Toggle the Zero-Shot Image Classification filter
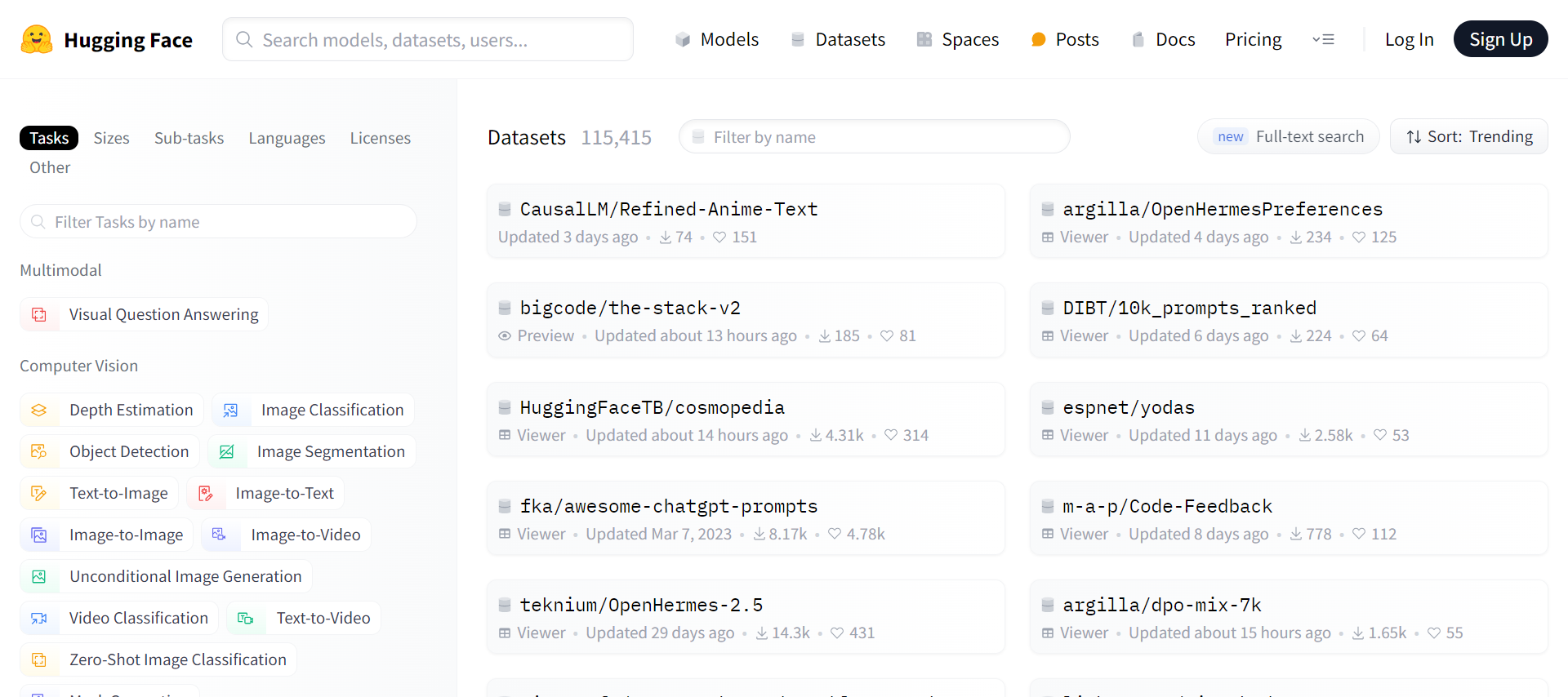The width and height of the screenshot is (1568, 697). pyautogui.click(x=158, y=659)
